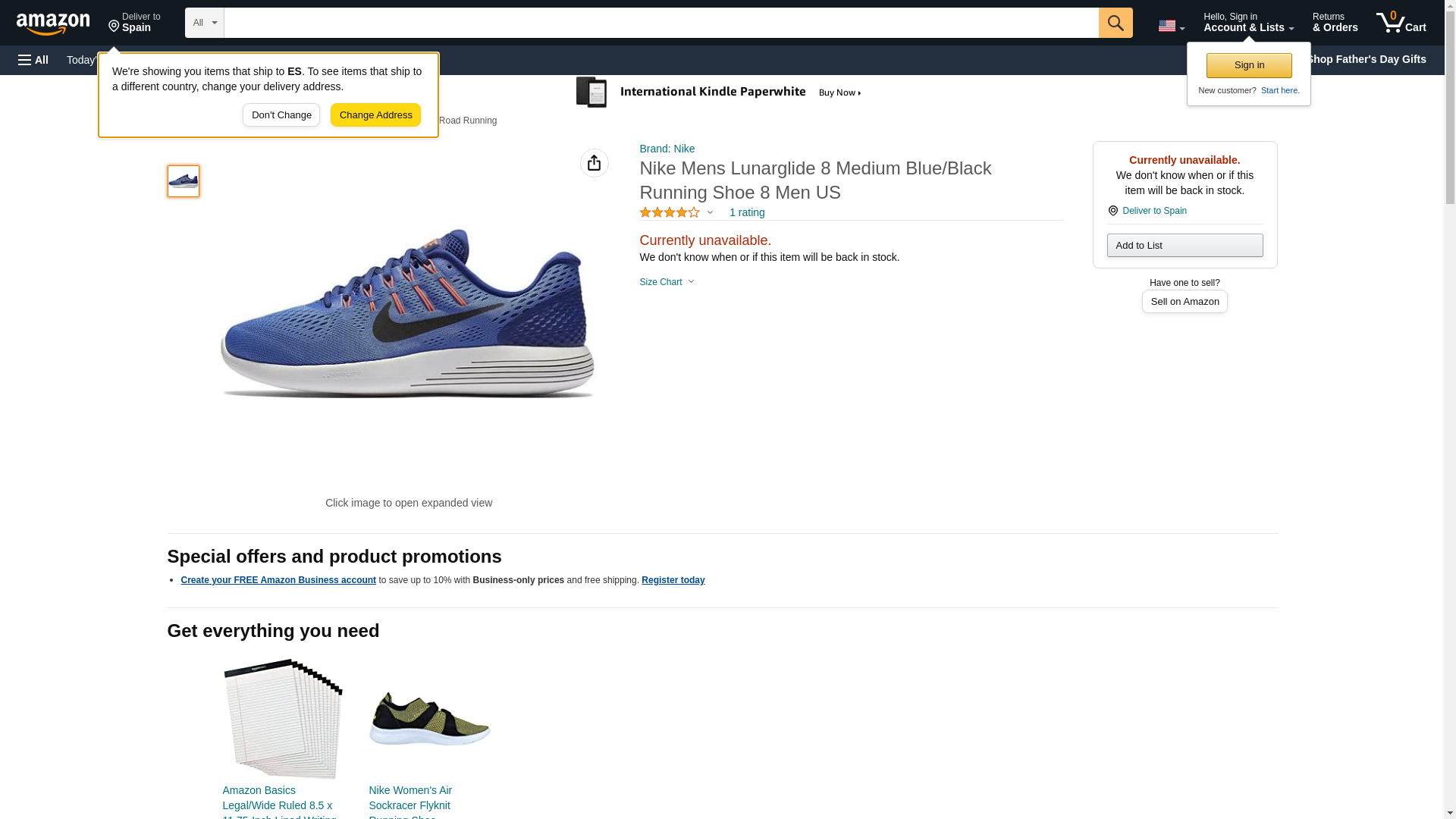Click the yellow Sign in button
Screen dimensions: 1456x819
coord(1248,65)
